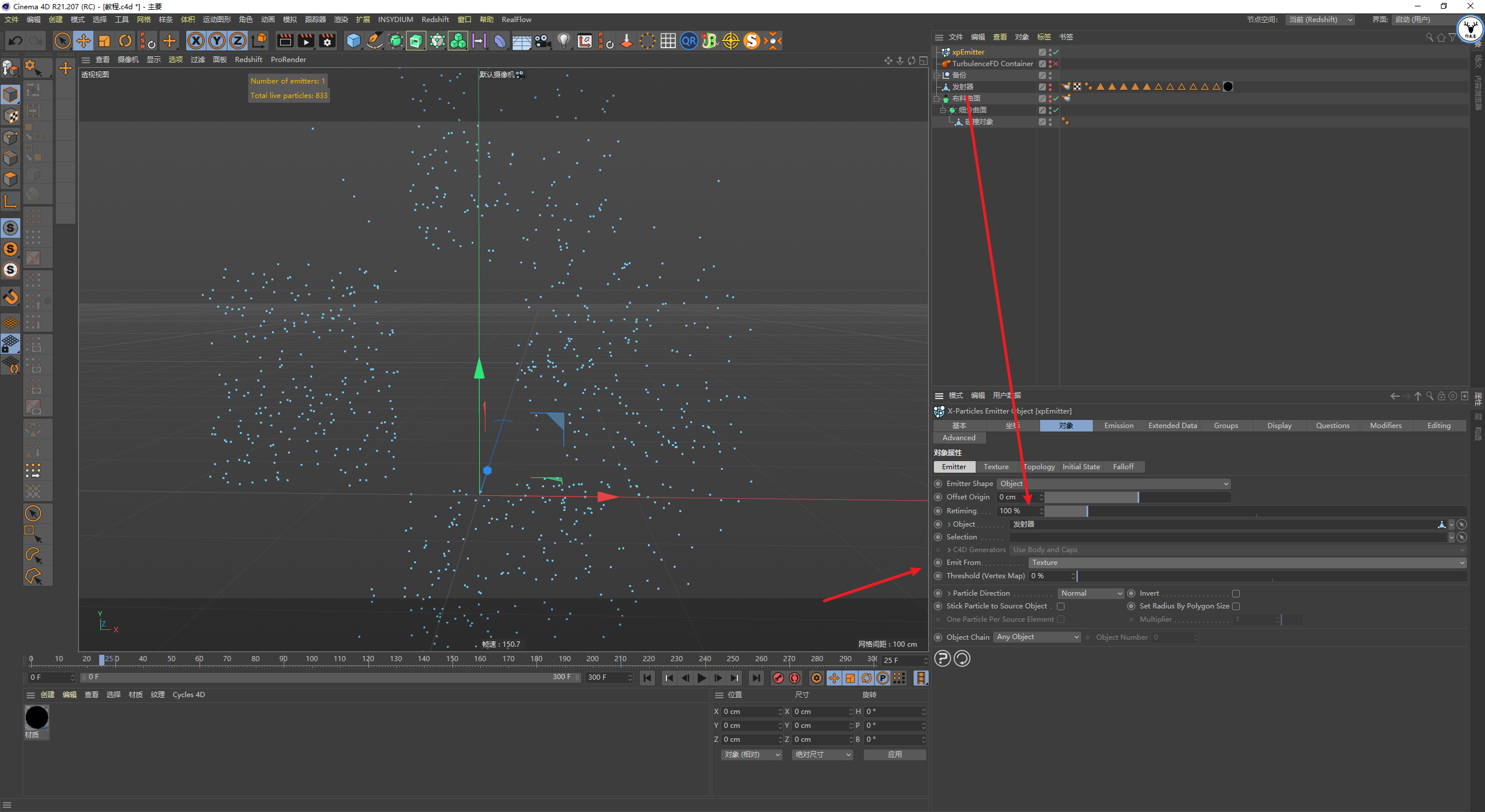Check the Invert option
Image resolution: width=1485 pixels, height=812 pixels.
tap(1236, 593)
